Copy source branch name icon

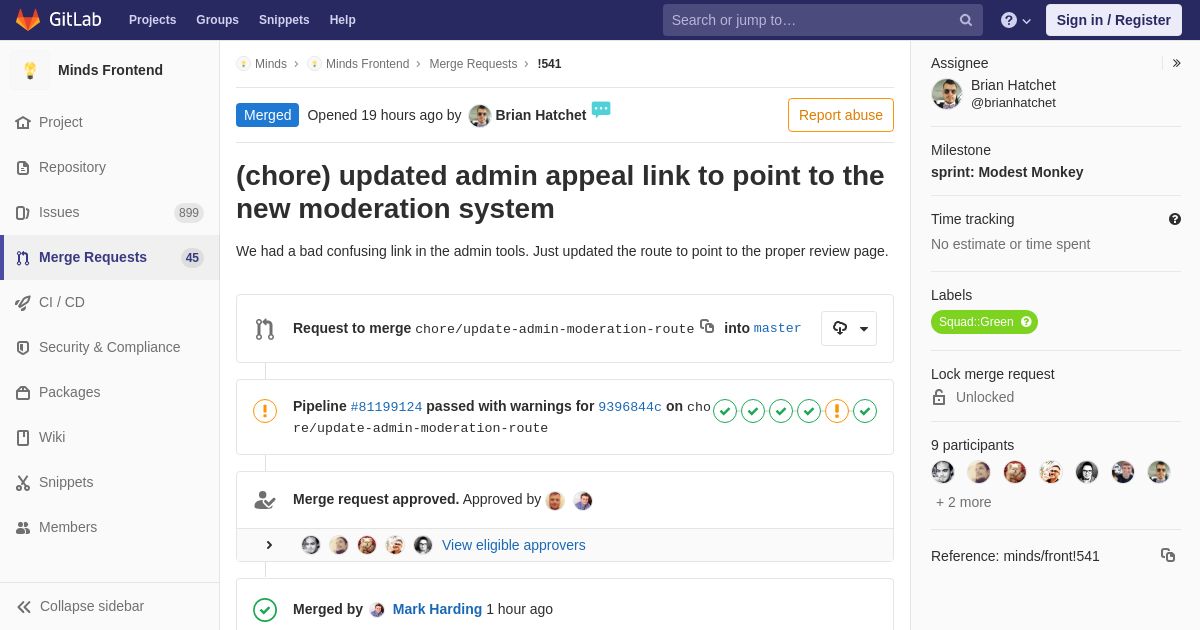tap(707, 326)
